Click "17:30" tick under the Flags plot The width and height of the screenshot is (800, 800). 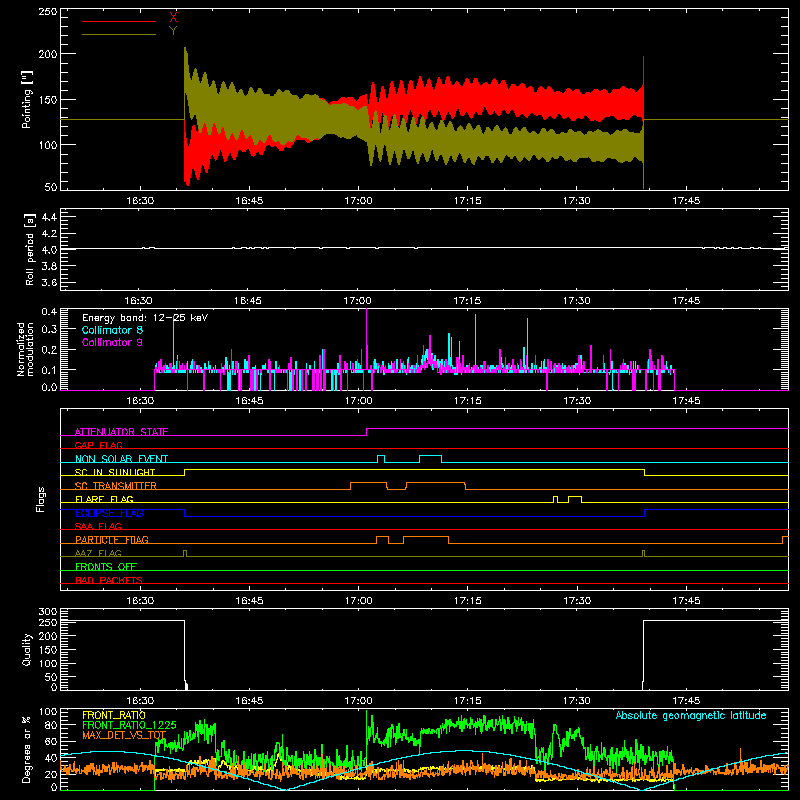coord(577,601)
